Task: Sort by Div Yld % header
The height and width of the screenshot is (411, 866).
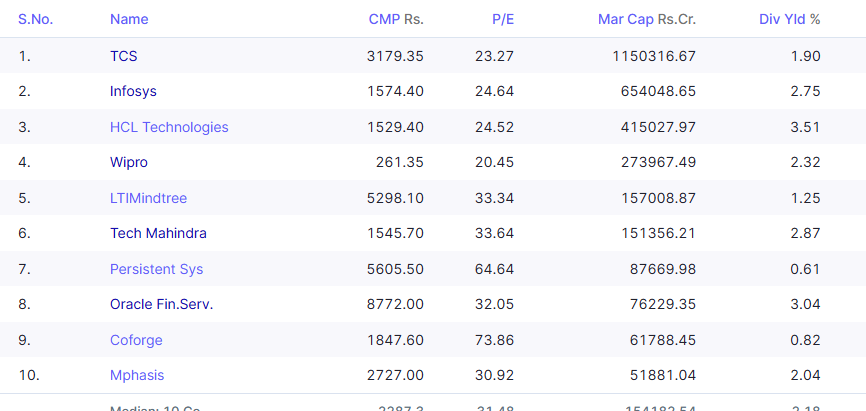Action: (x=789, y=19)
